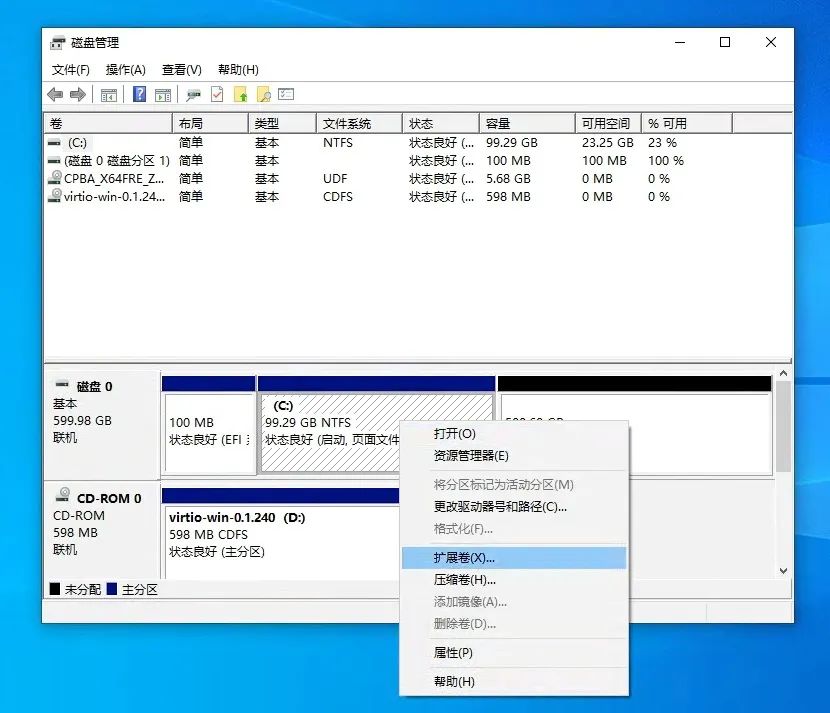Select the virtio-win-0.1.240 (D:) partition block
This screenshot has height=713, width=830.
coord(281,534)
